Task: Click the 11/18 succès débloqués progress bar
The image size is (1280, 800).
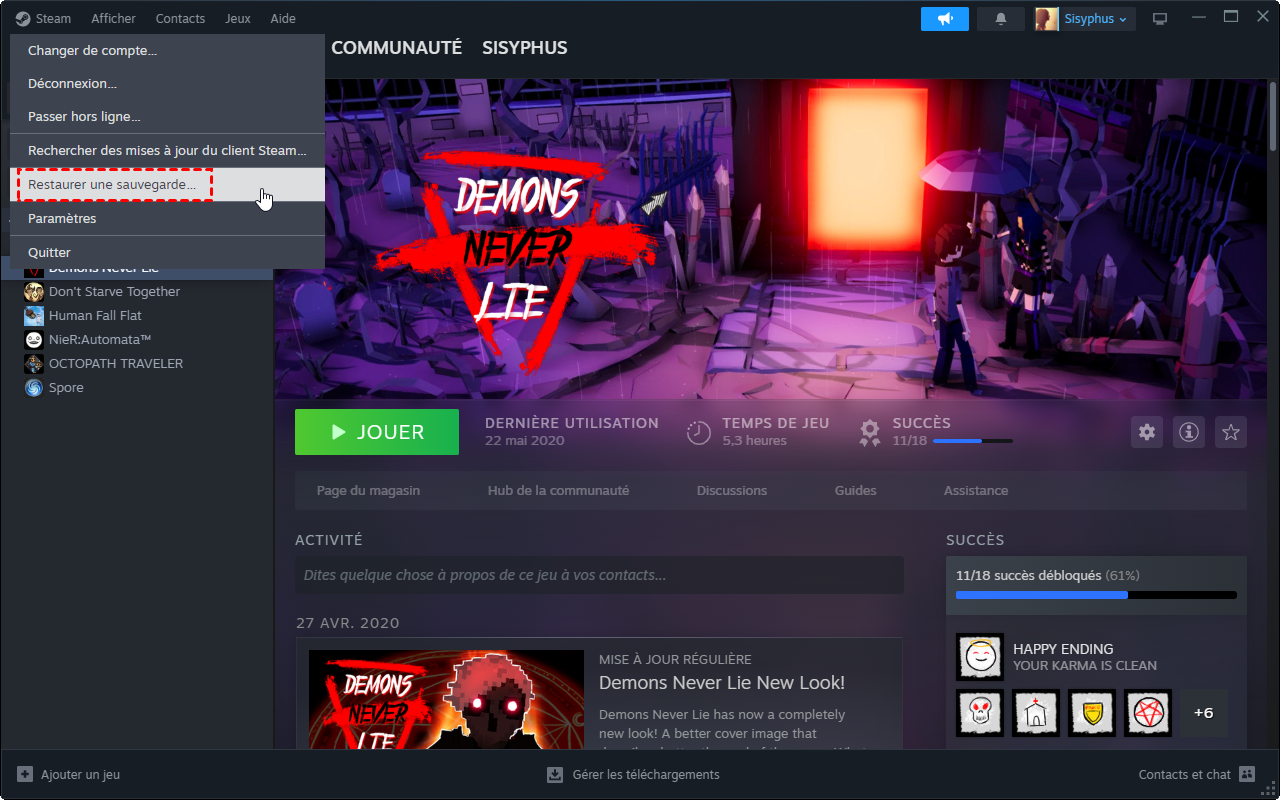Action: 1096,595
